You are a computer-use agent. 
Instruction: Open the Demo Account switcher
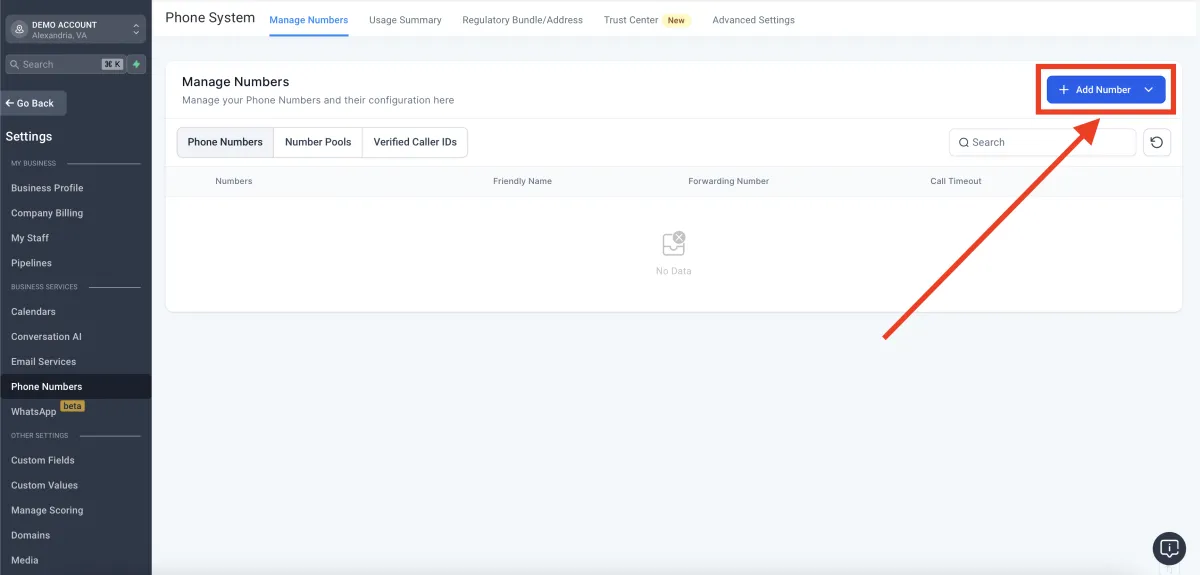76,30
